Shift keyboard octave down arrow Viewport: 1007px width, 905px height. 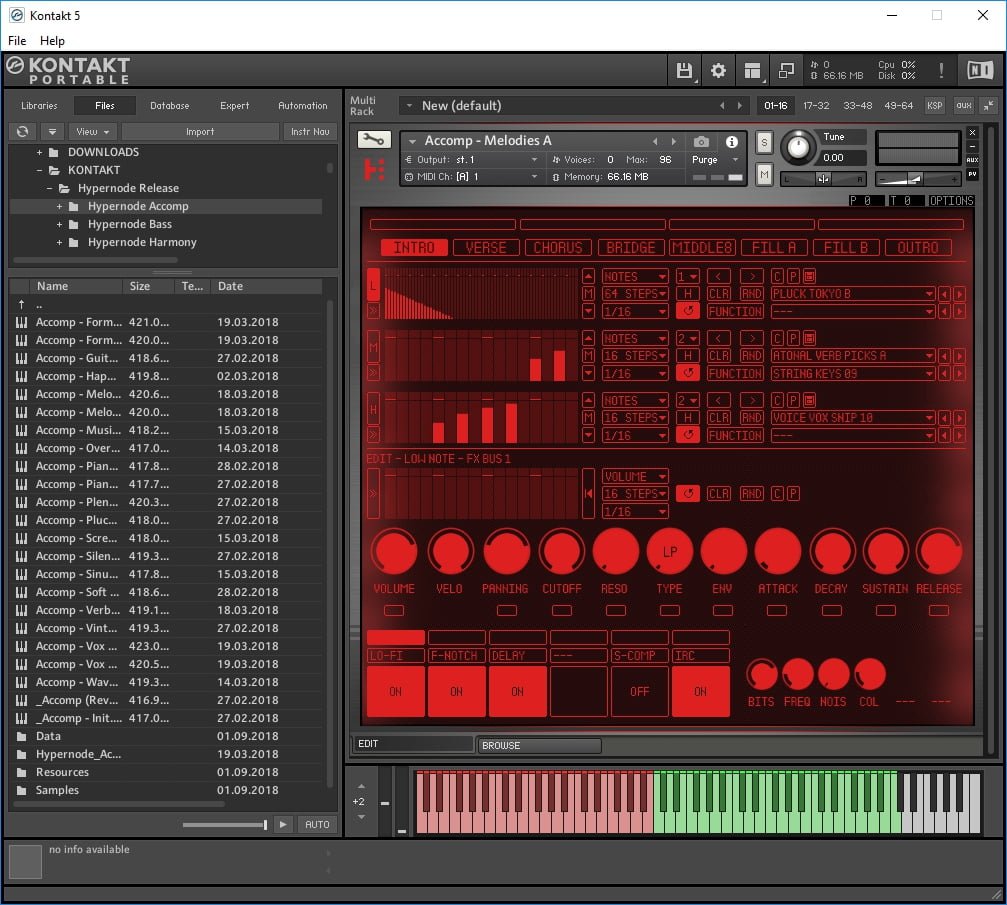pos(362,817)
